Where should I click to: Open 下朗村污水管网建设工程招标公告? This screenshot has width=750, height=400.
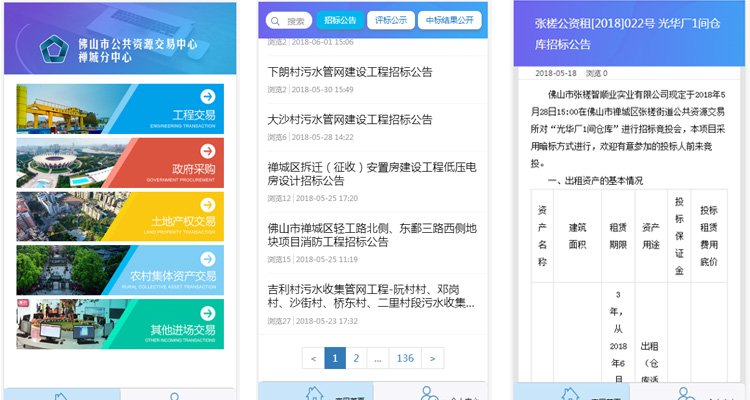pos(350,72)
